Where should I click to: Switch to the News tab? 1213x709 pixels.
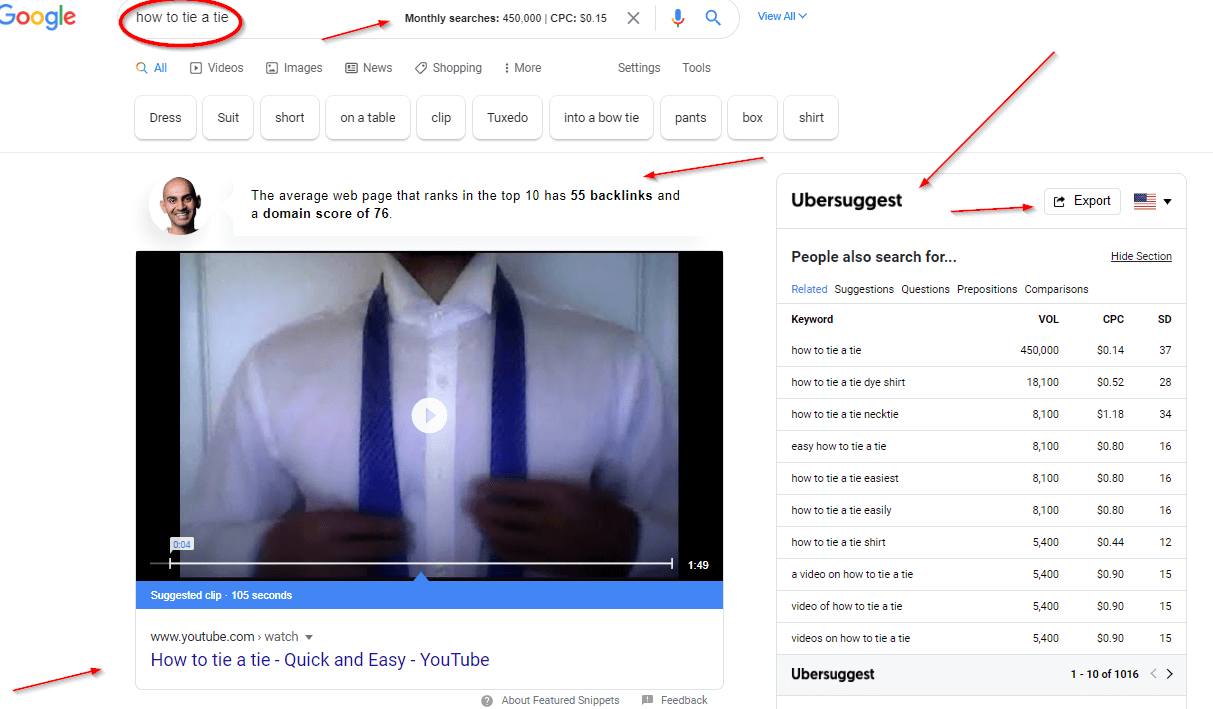pyautogui.click(x=368, y=68)
